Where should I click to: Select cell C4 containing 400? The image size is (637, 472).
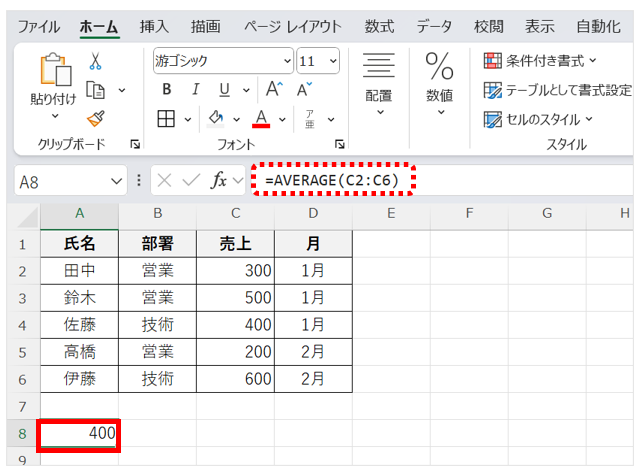coord(235,324)
